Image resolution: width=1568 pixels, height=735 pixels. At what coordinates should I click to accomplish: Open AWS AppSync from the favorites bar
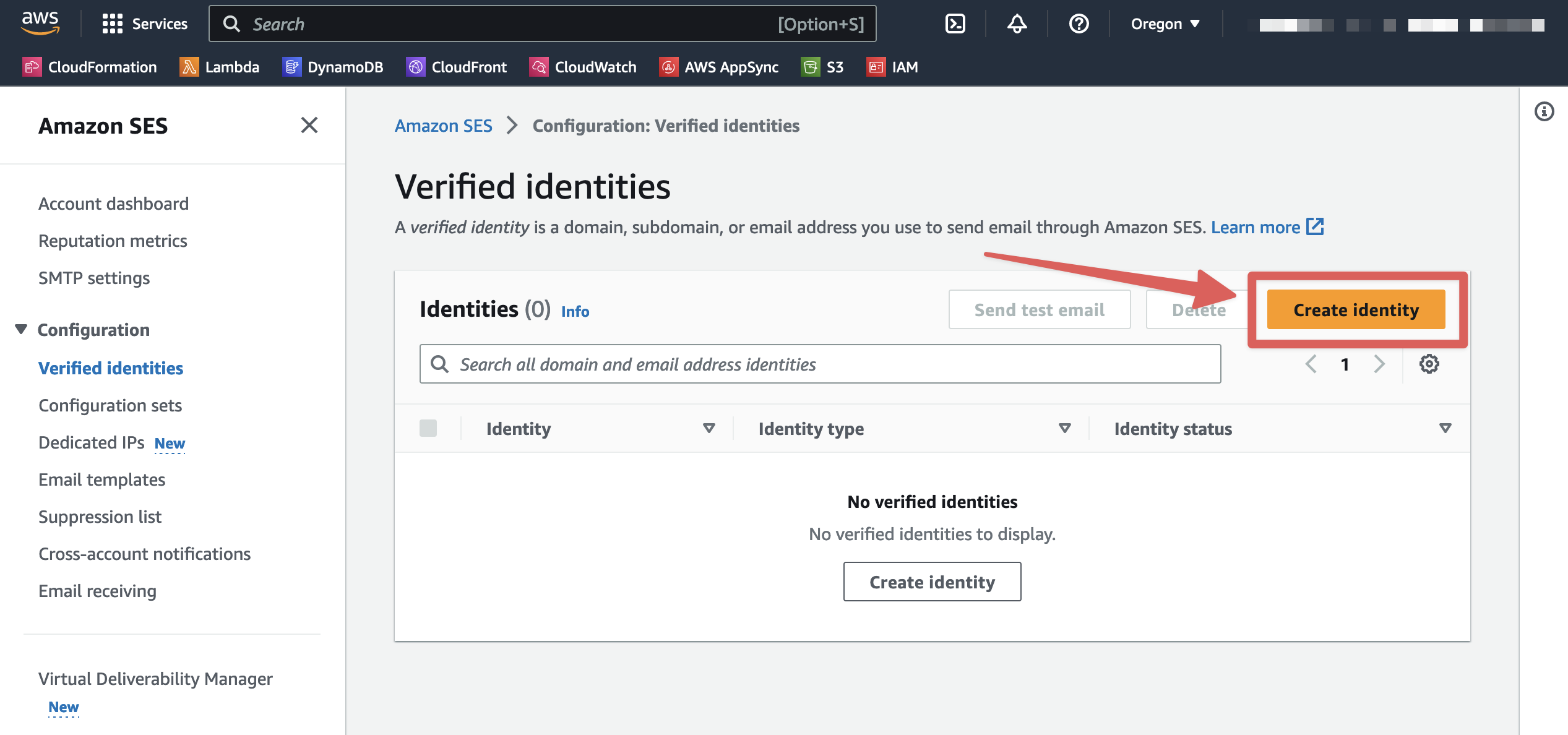(x=719, y=67)
